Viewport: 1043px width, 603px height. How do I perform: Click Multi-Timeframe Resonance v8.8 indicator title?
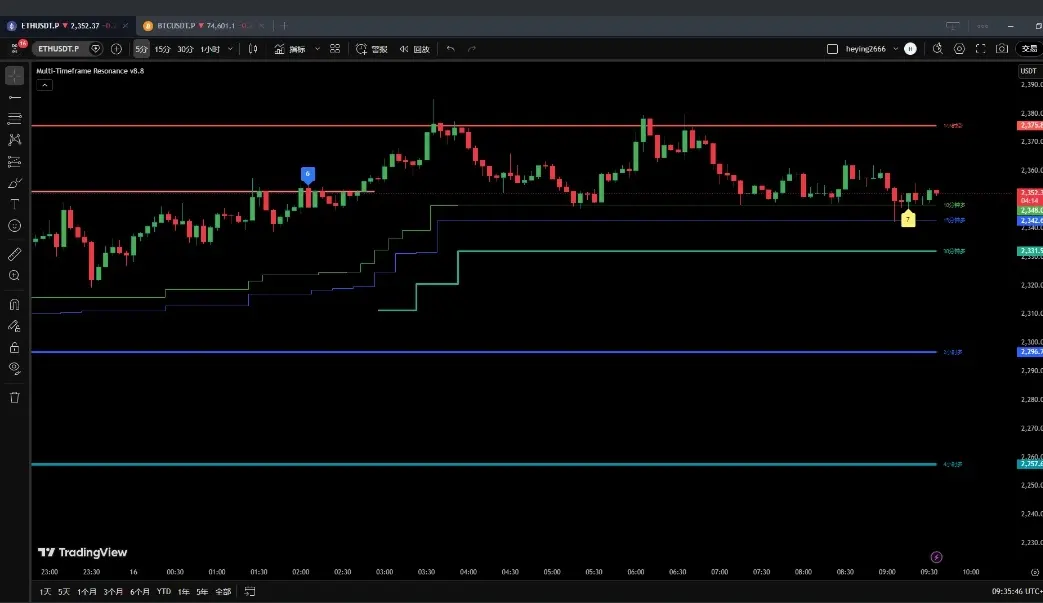tap(90, 71)
